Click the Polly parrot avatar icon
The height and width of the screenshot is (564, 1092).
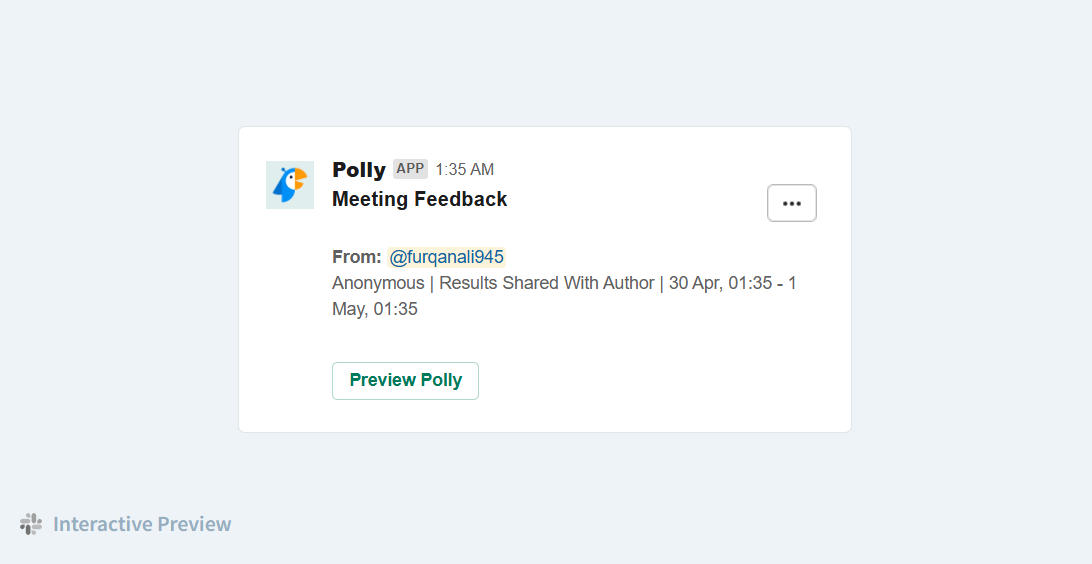(x=290, y=185)
